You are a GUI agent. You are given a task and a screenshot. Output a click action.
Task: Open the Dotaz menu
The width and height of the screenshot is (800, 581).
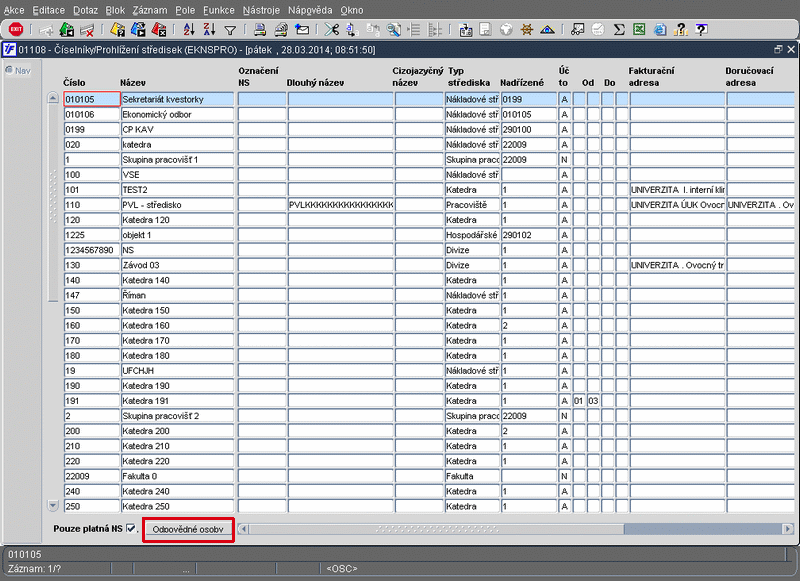(x=85, y=10)
